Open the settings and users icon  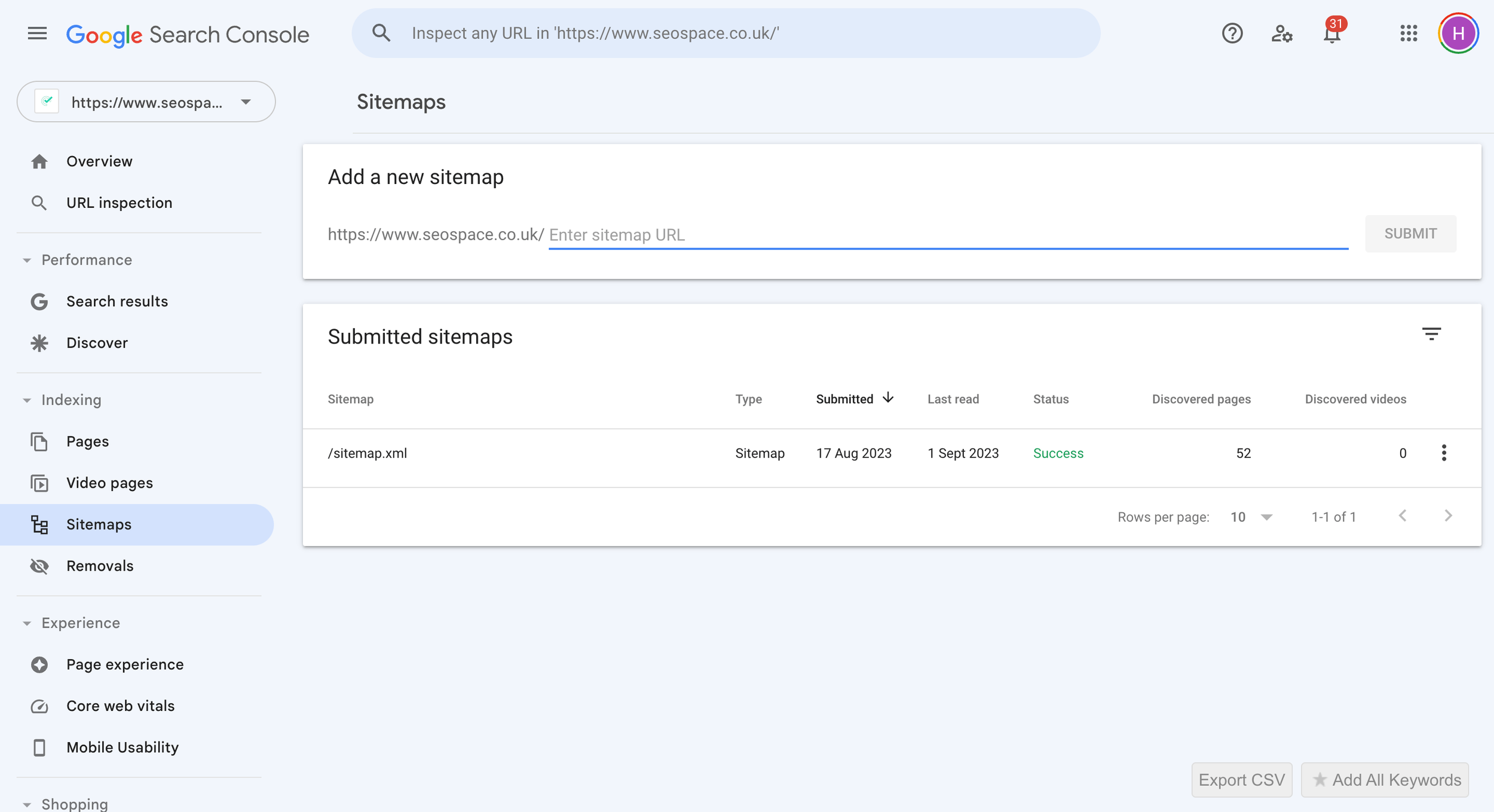point(1281,34)
